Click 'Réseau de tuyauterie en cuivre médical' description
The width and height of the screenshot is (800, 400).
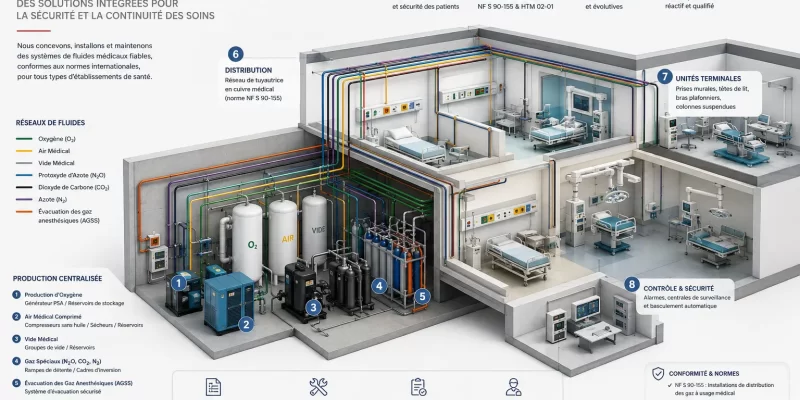254,89
